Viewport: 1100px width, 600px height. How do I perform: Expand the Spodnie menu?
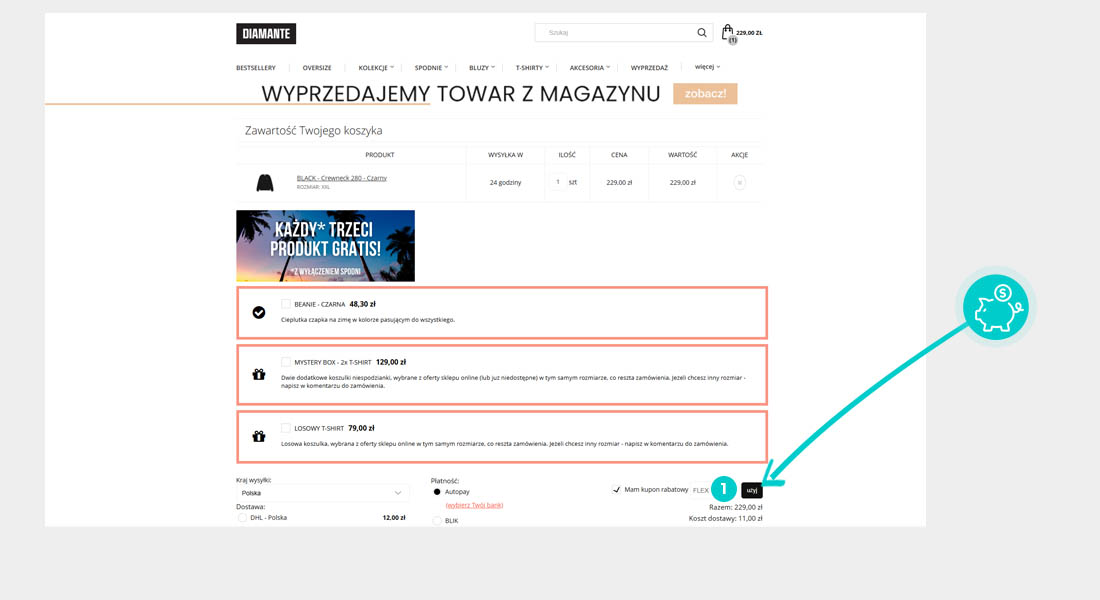pos(431,67)
